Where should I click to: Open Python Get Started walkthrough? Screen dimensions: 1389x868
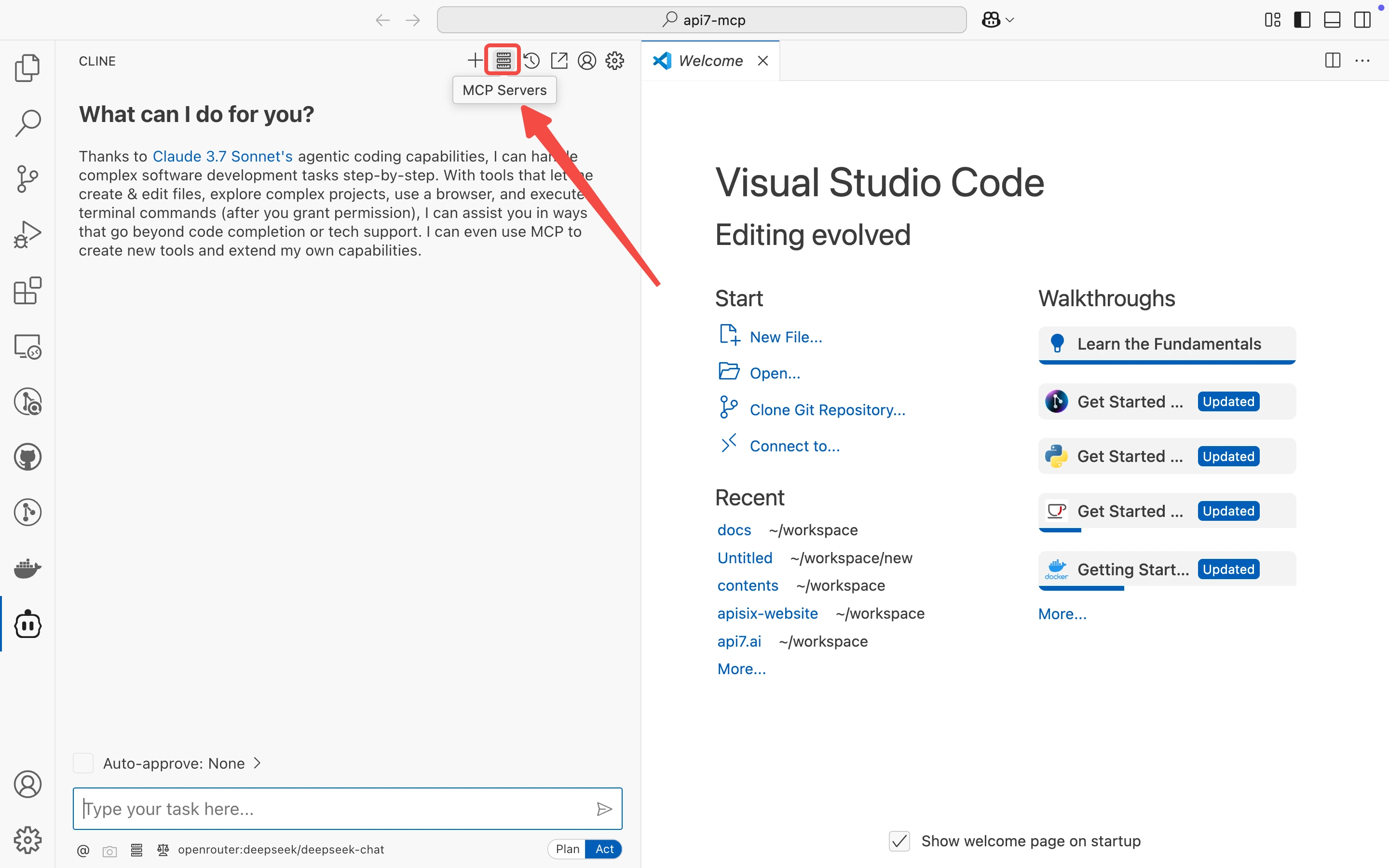pos(1167,456)
